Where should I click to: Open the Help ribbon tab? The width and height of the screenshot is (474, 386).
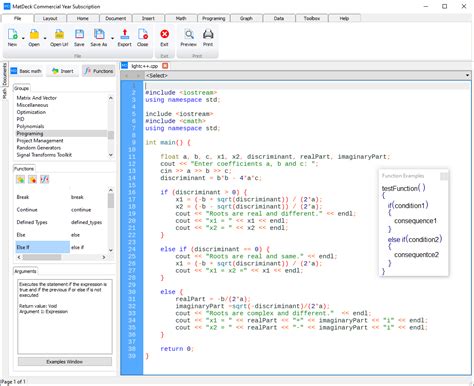344,18
